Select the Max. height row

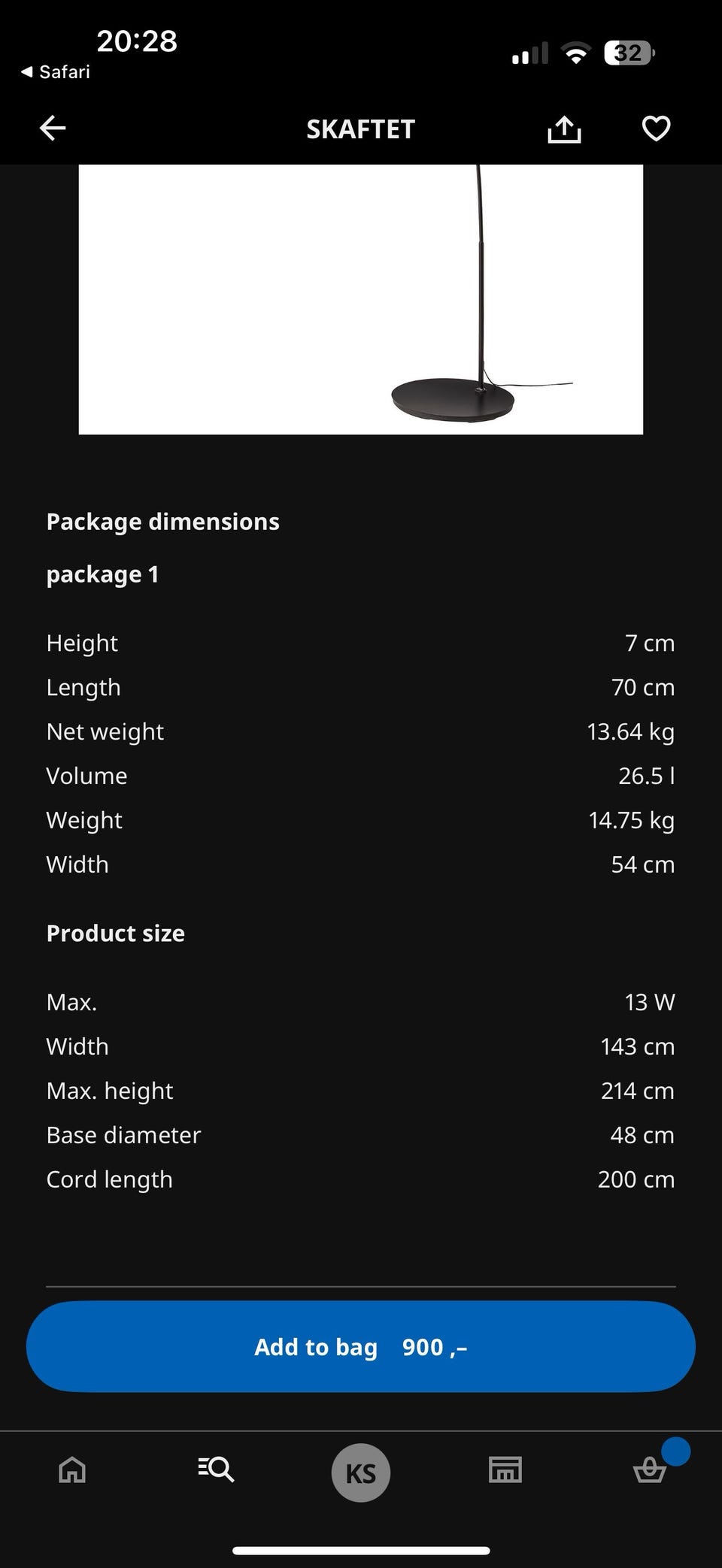(x=360, y=1091)
